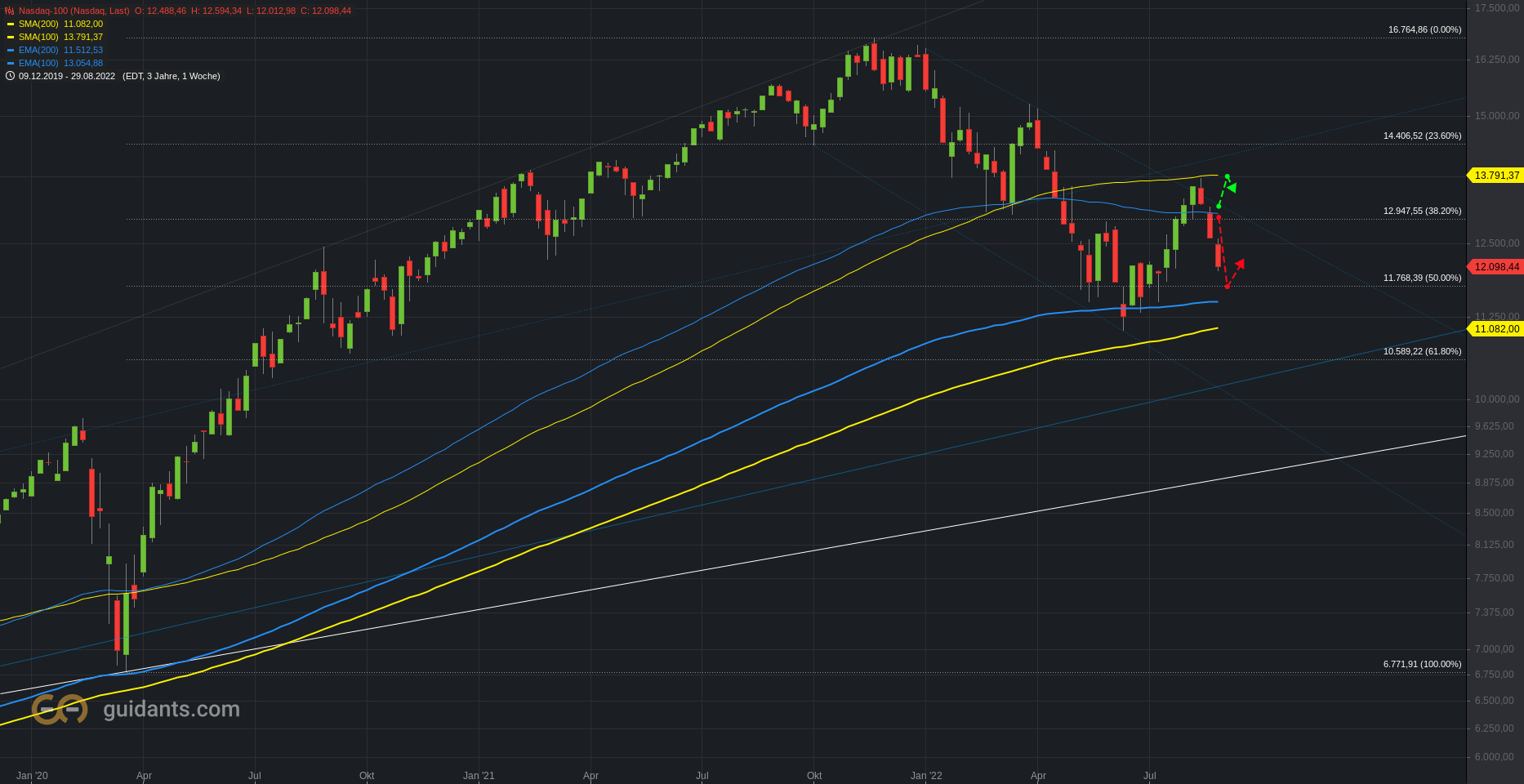1524x784 pixels.
Task: Select the close value C: 12.098,44 in header
Action: tap(326, 11)
